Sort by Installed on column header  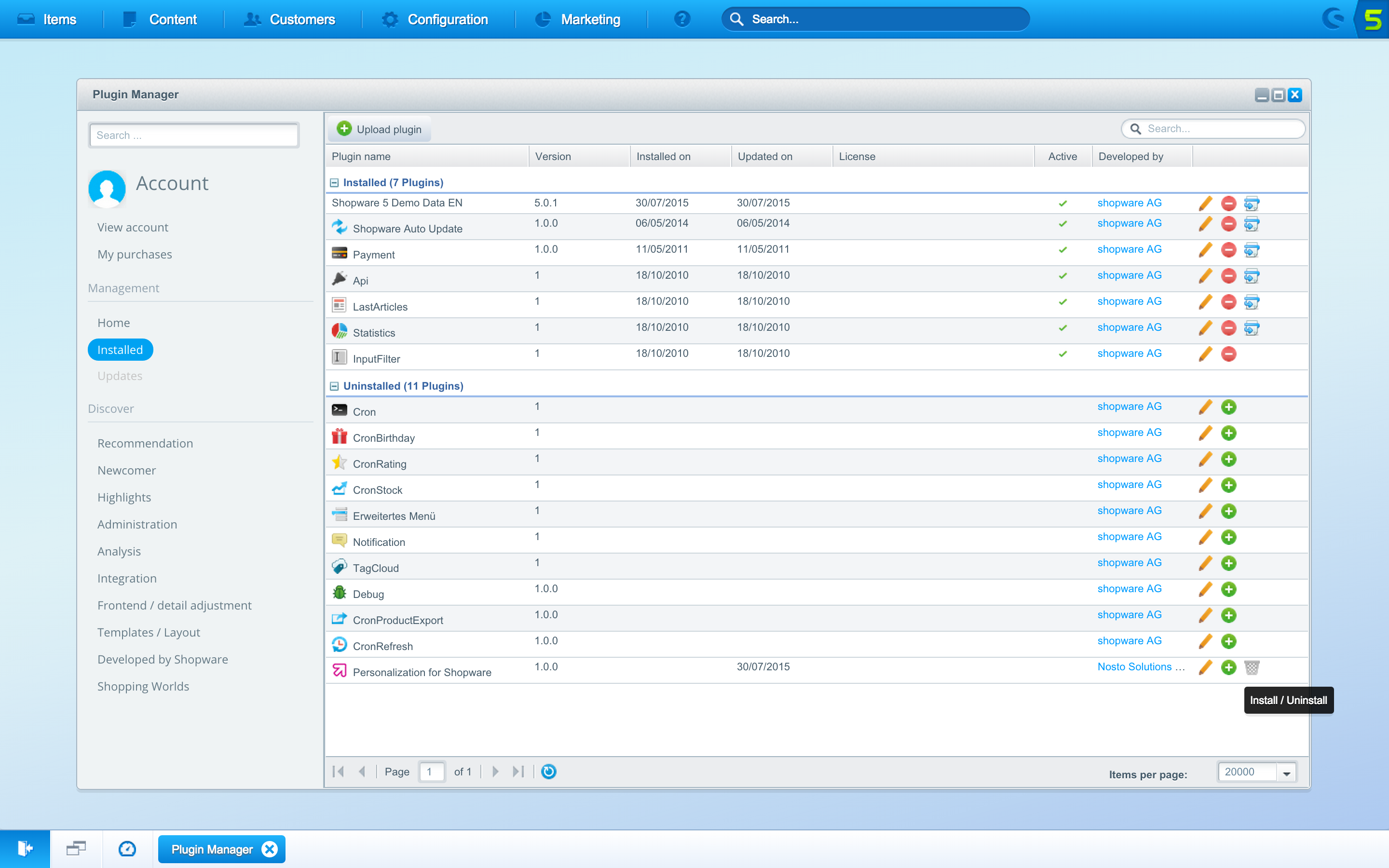tap(680, 156)
